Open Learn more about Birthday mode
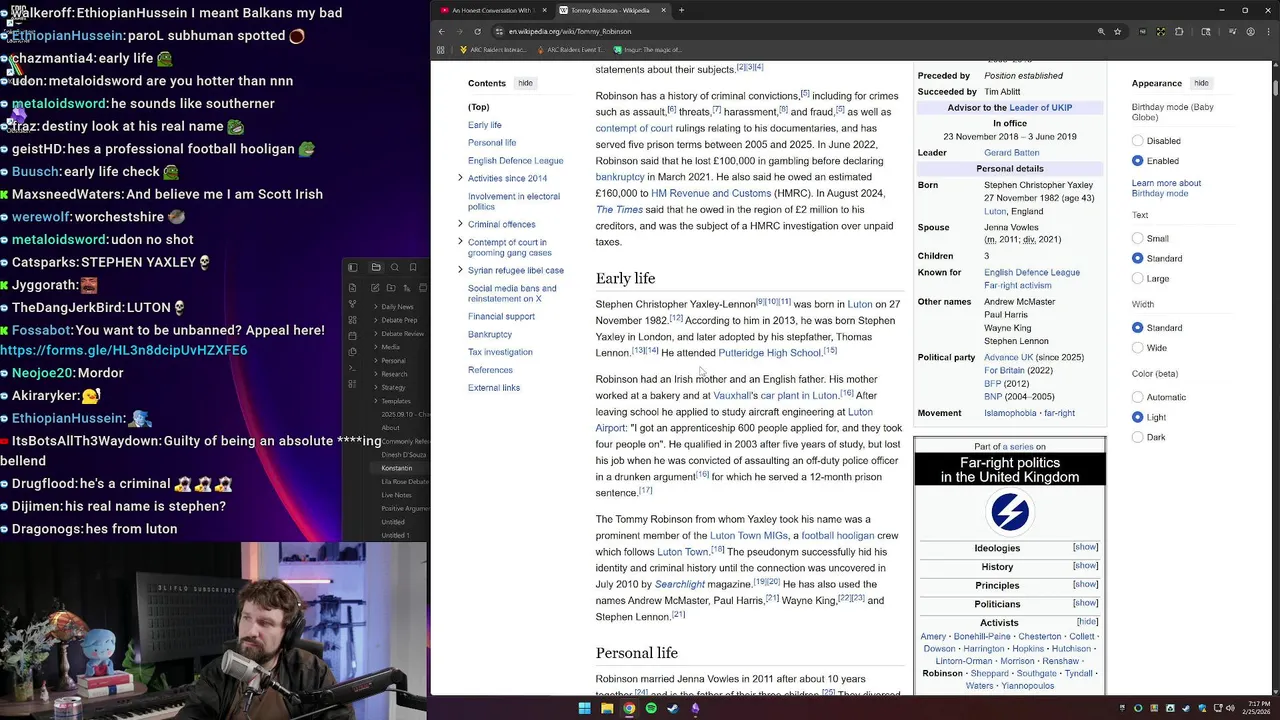This screenshot has height=720, width=1280. (x=1166, y=188)
